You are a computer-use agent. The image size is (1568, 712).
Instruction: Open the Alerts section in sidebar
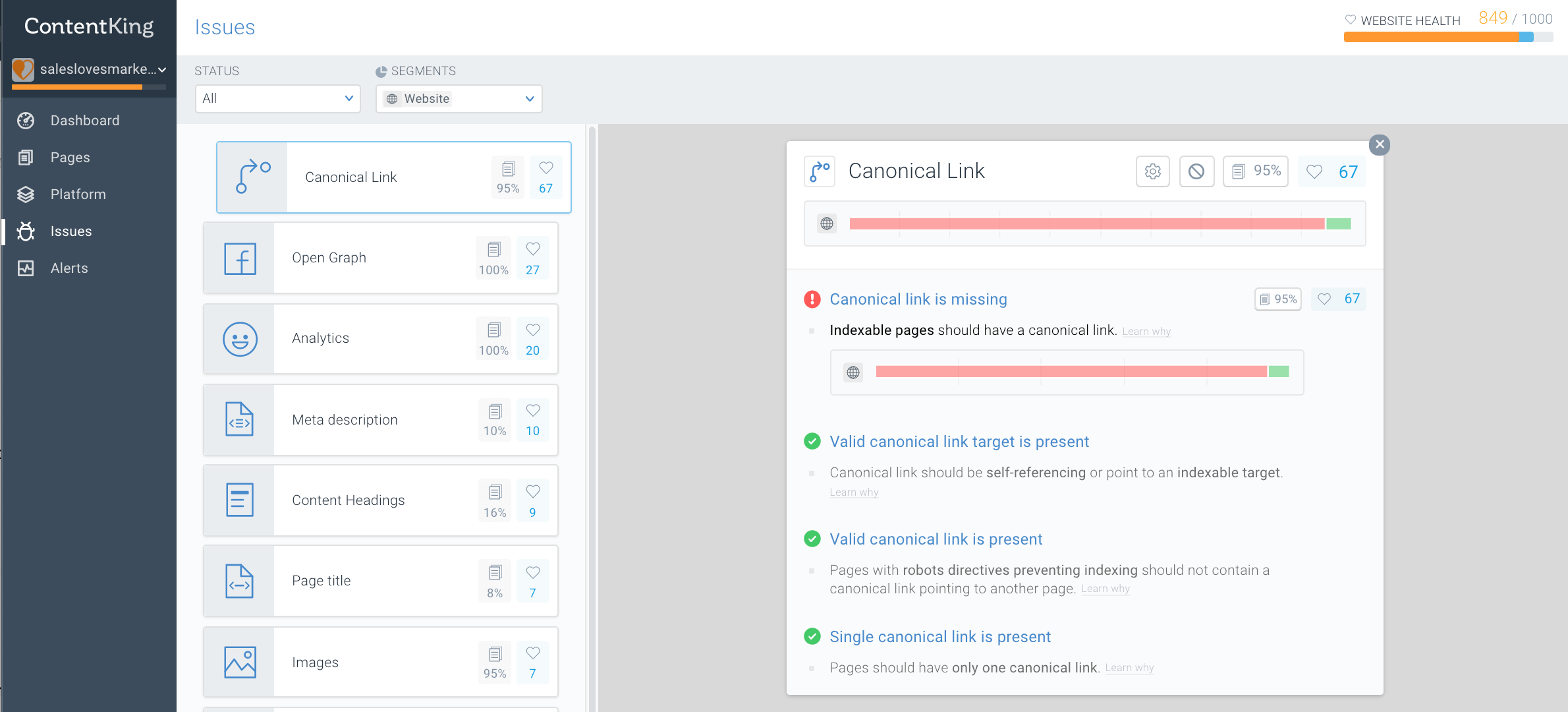69,268
